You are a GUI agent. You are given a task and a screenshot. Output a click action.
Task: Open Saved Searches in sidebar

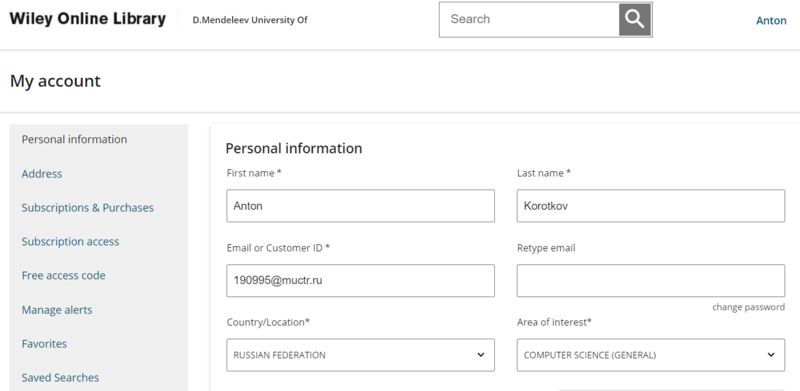pyautogui.click(x=60, y=378)
